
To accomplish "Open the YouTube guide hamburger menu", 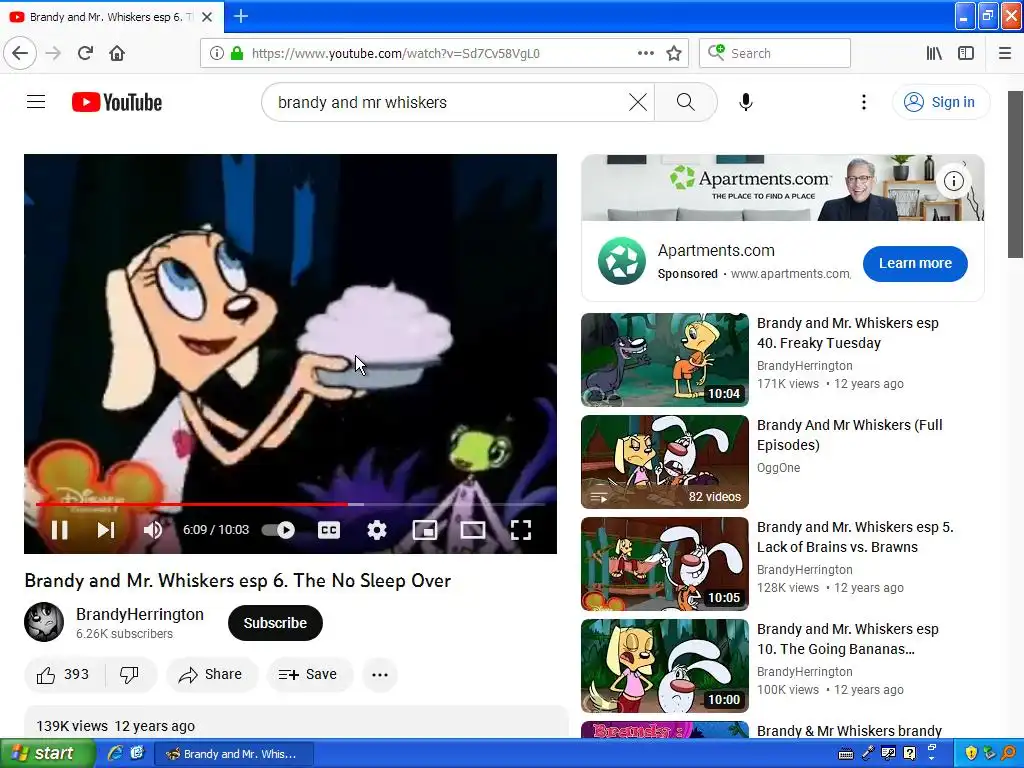I will click(36, 102).
